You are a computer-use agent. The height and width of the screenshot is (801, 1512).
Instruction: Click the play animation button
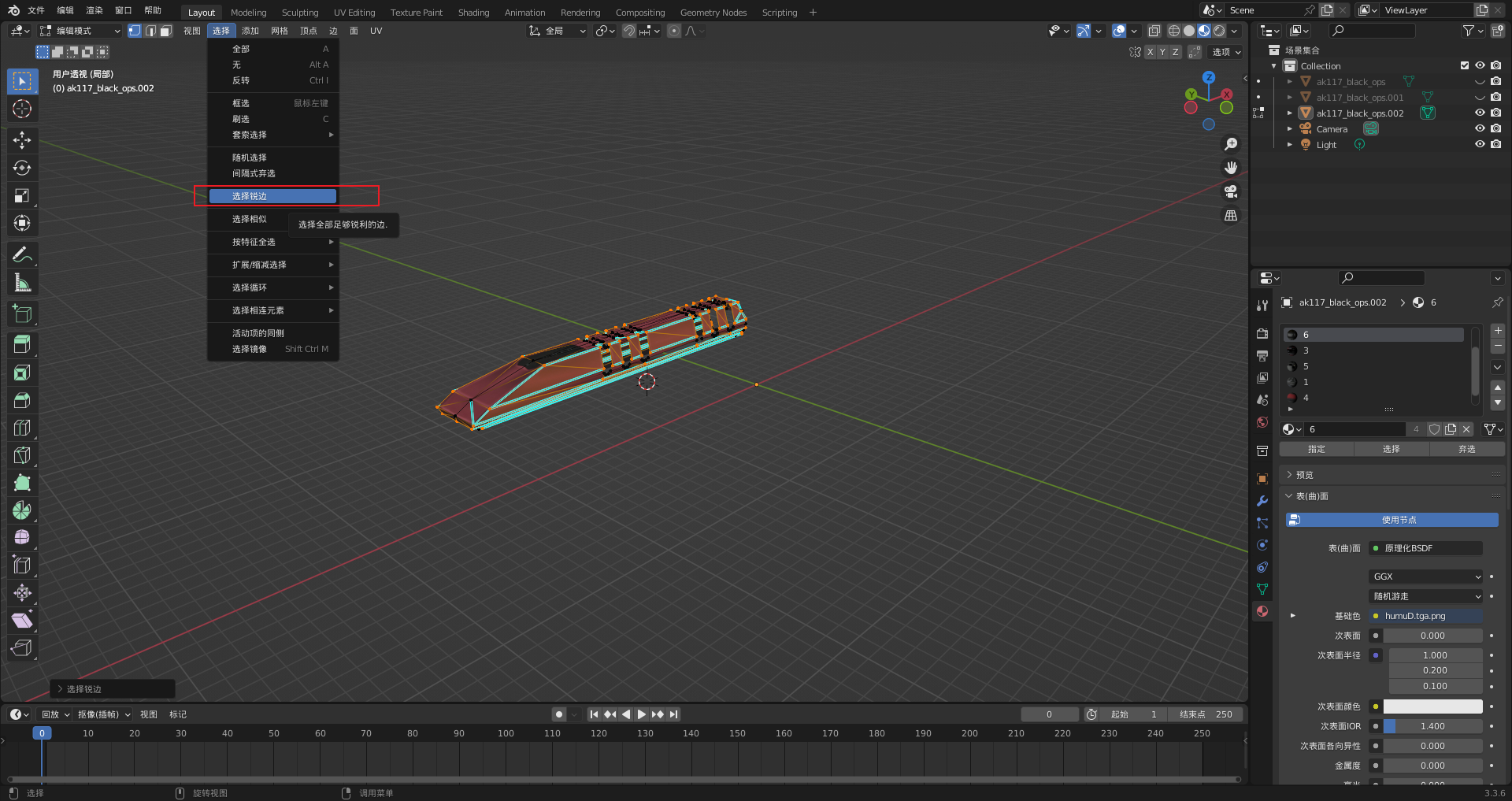pyautogui.click(x=641, y=714)
